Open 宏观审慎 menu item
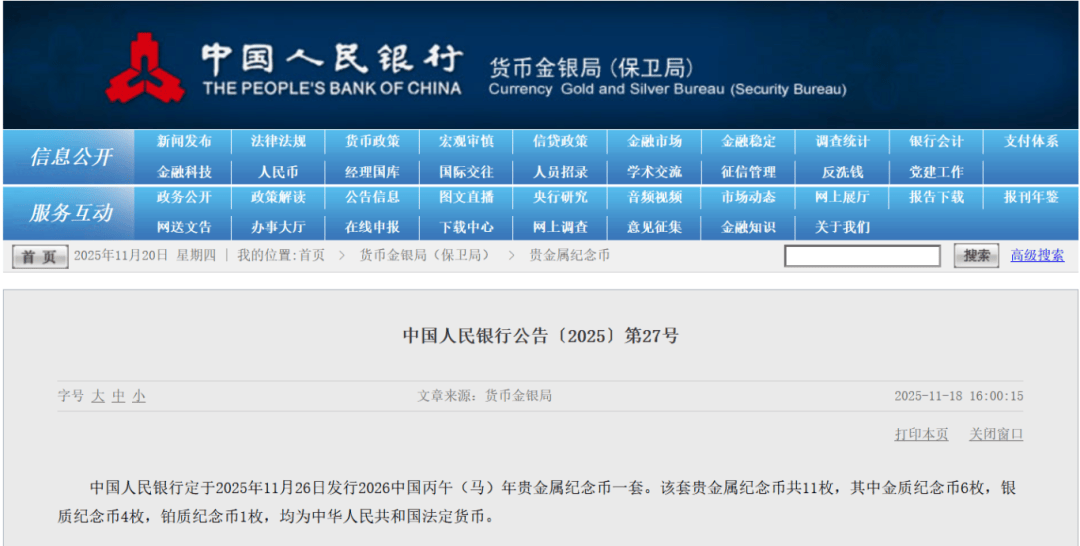Screen dimensions: 1080x546 [466, 142]
